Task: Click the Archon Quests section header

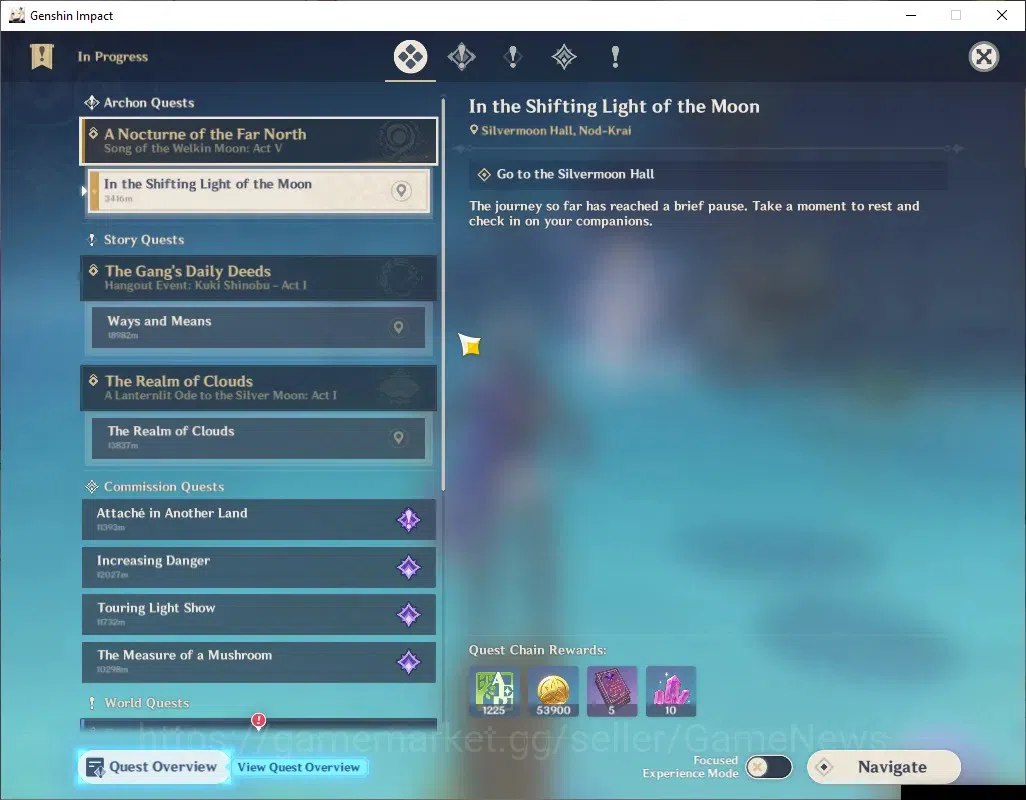Action: (139, 103)
